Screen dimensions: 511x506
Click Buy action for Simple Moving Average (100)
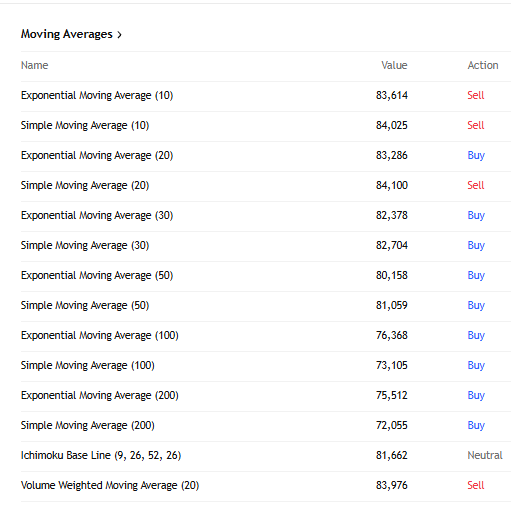pyautogui.click(x=476, y=365)
